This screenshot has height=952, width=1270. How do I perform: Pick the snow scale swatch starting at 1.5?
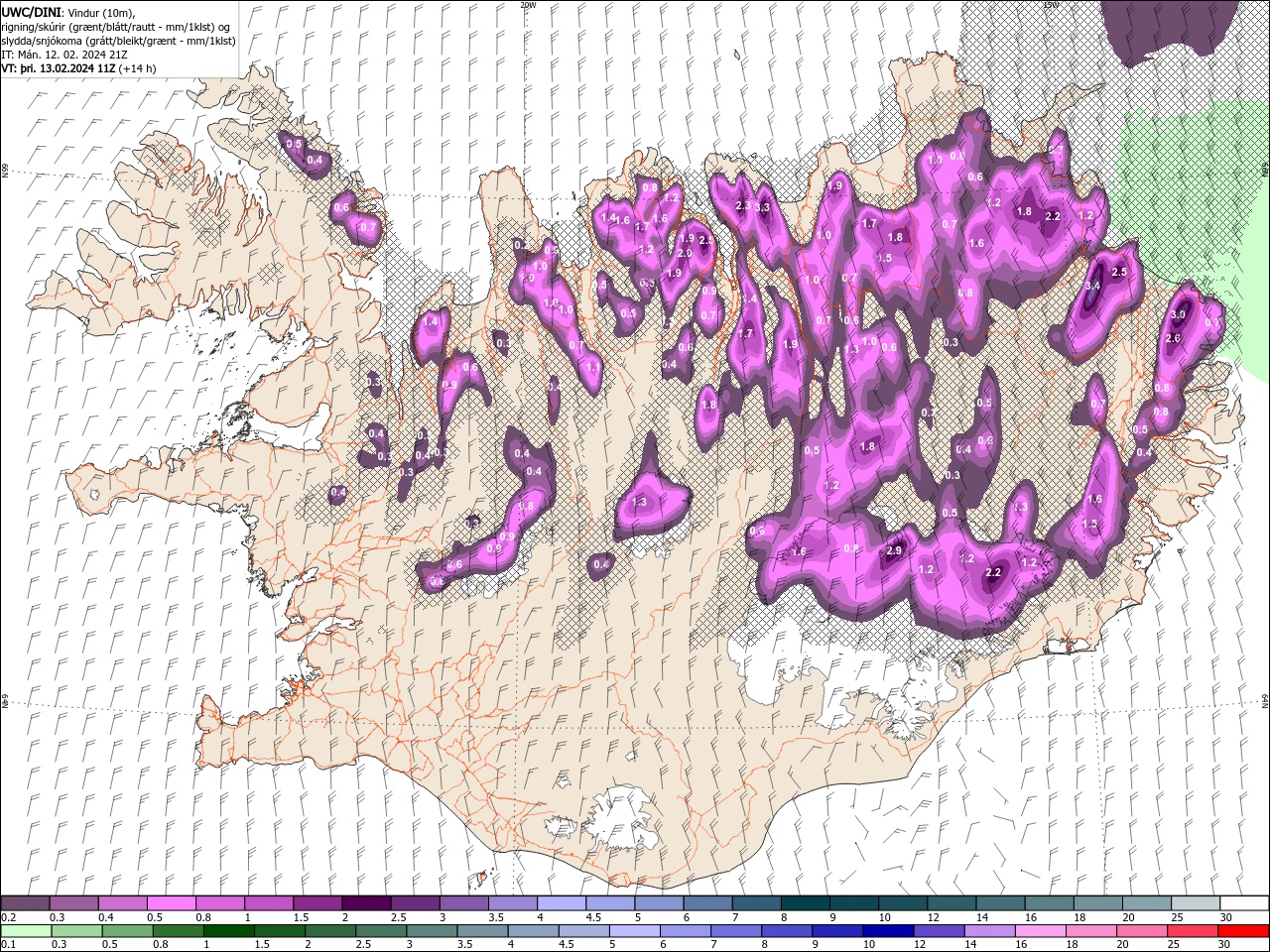click(317, 903)
